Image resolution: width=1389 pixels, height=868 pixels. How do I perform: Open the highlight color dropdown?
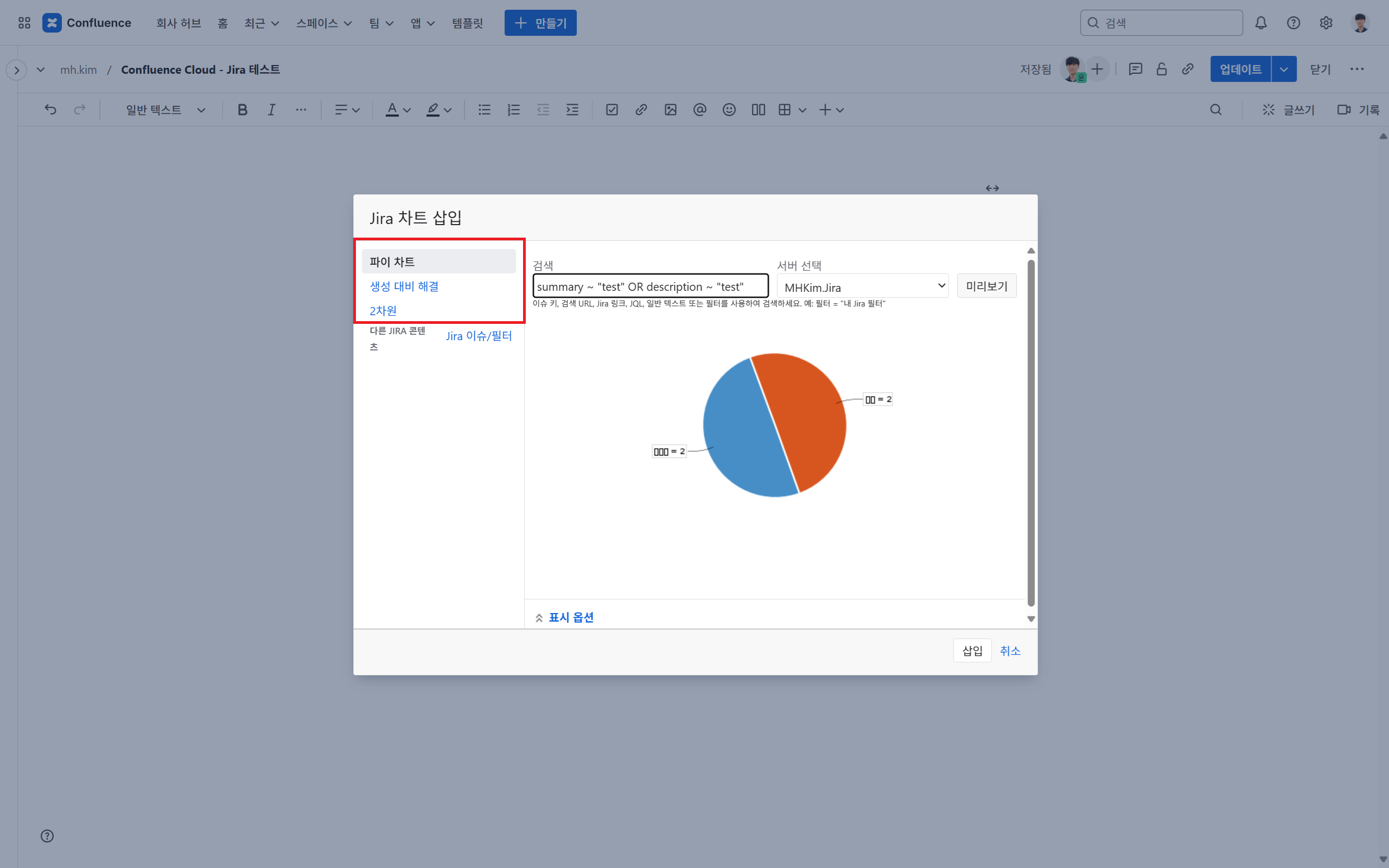pos(438,110)
